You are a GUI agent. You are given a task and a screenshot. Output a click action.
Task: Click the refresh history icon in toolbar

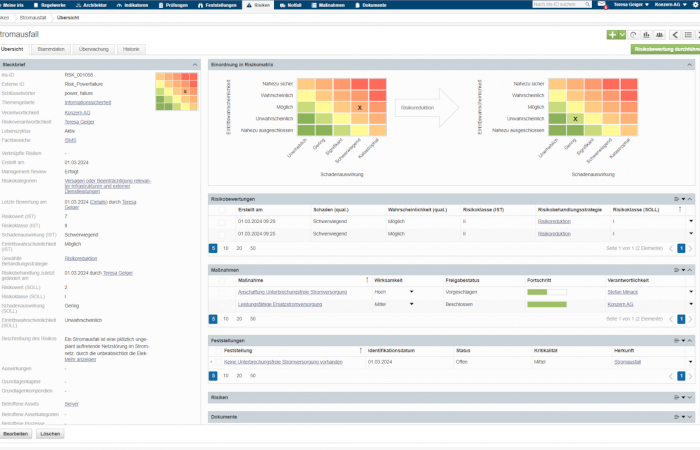click(x=634, y=34)
